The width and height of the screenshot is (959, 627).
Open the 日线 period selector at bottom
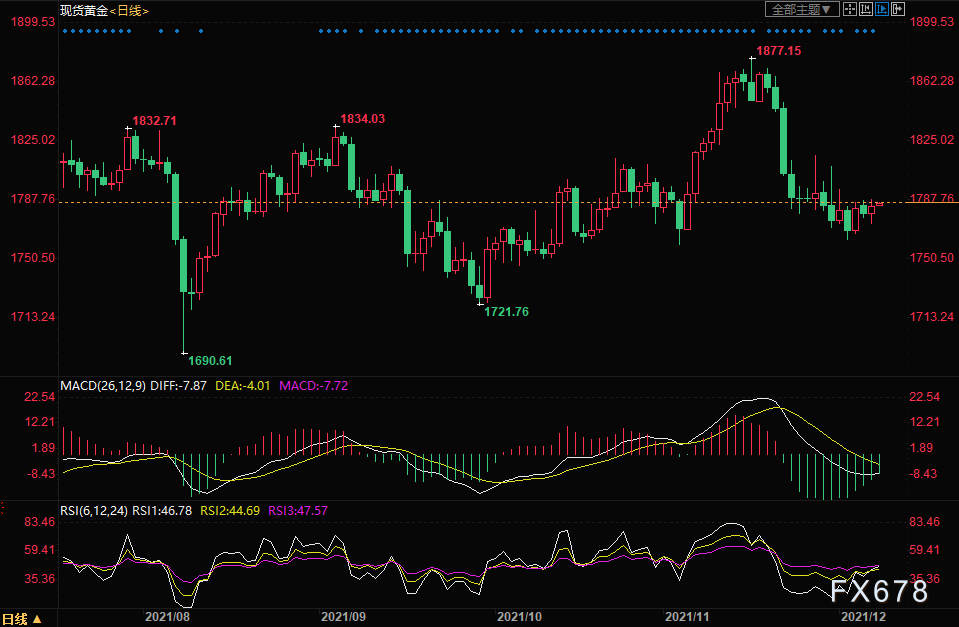(x=22, y=618)
